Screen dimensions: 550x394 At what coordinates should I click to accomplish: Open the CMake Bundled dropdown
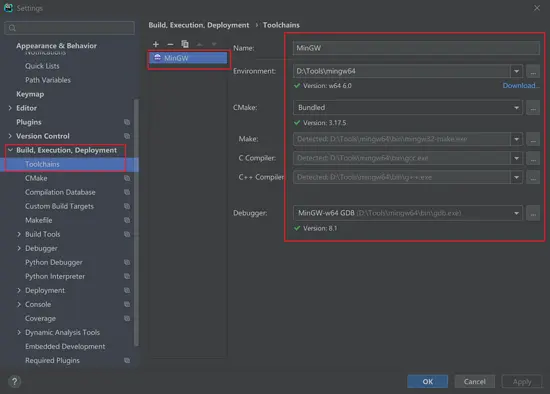516,108
